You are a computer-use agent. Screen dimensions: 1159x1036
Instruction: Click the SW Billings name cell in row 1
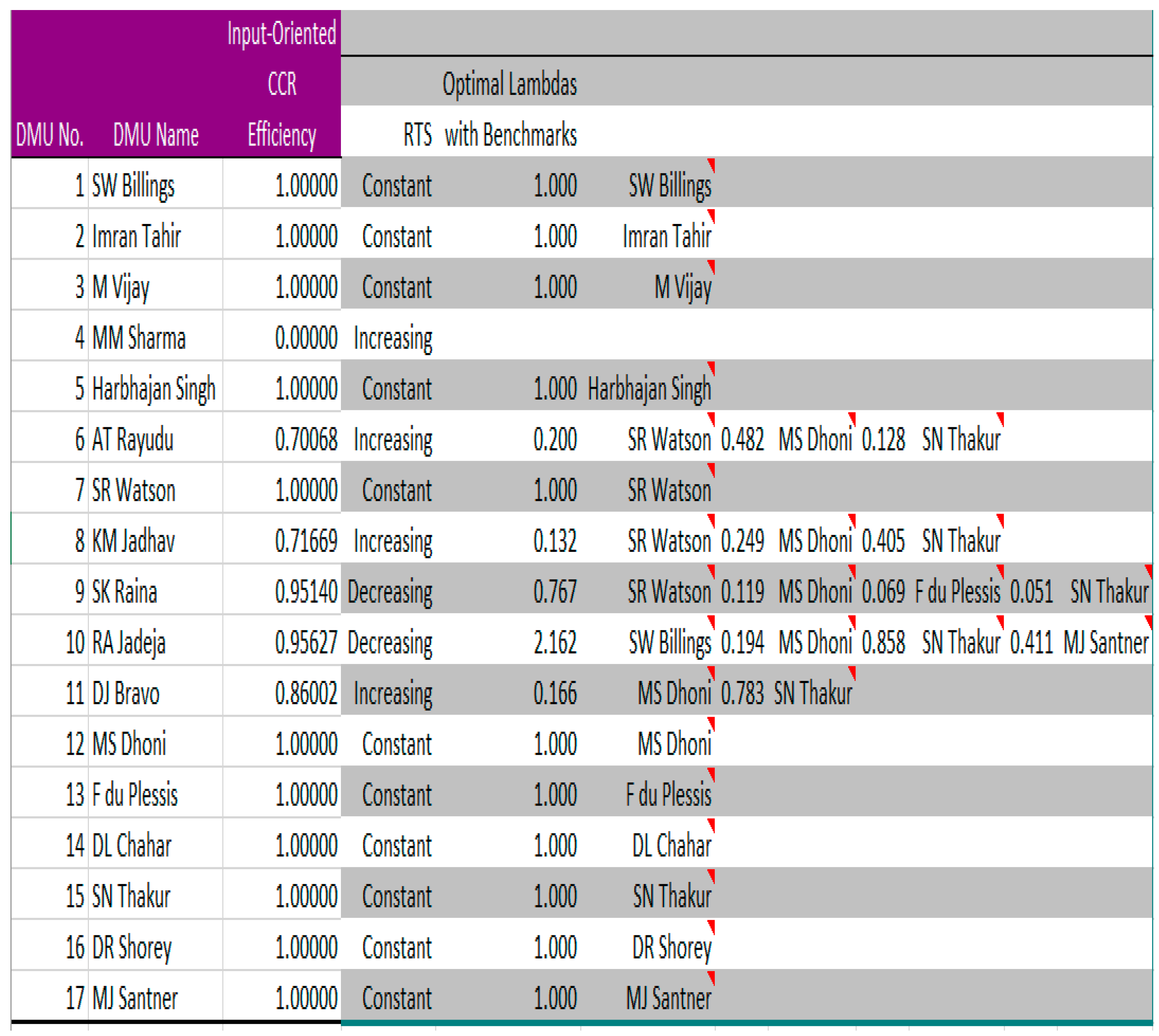[x=133, y=186]
